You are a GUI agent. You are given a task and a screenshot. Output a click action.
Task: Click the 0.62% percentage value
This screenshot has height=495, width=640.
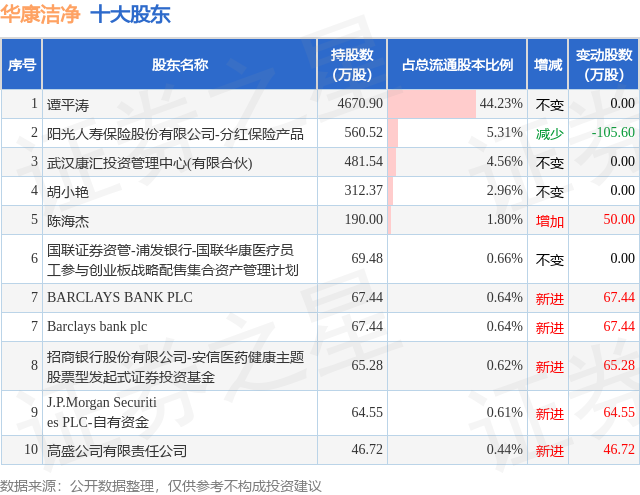point(504,365)
